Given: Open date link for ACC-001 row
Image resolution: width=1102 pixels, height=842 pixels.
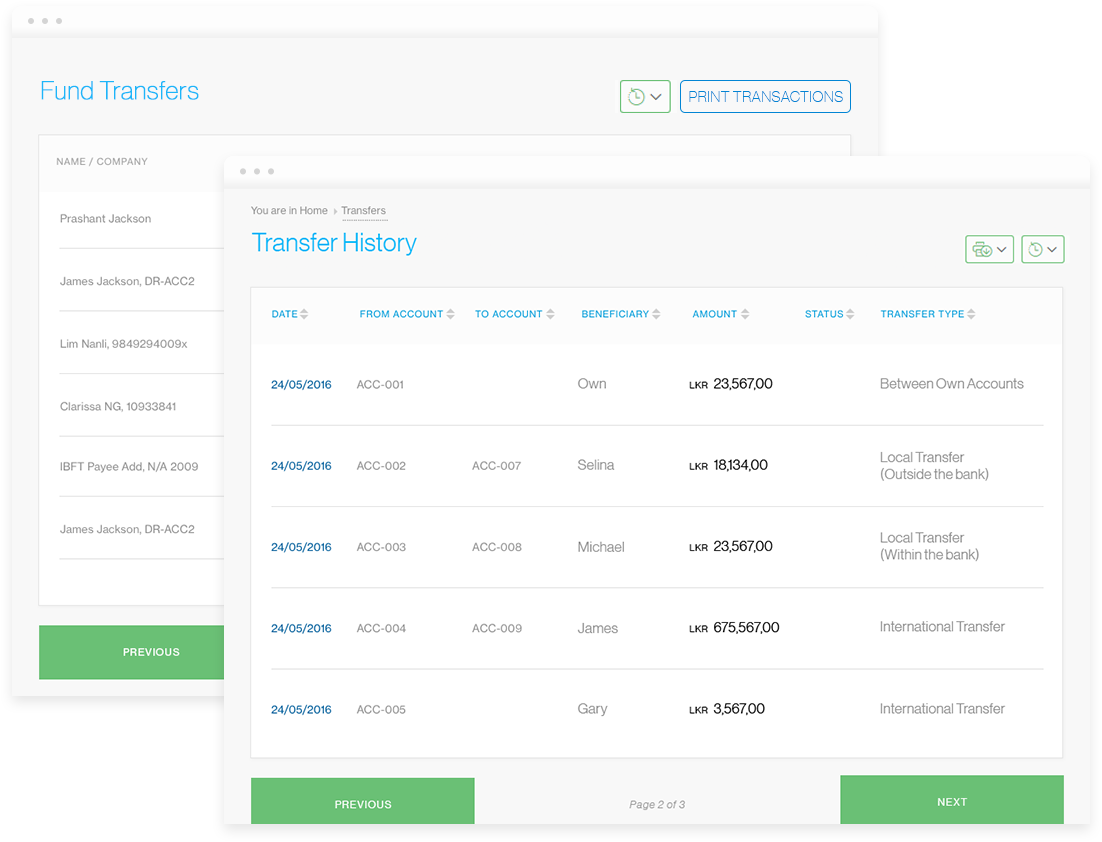Looking at the screenshot, I should pyautogui.click(x=301, y=384).
